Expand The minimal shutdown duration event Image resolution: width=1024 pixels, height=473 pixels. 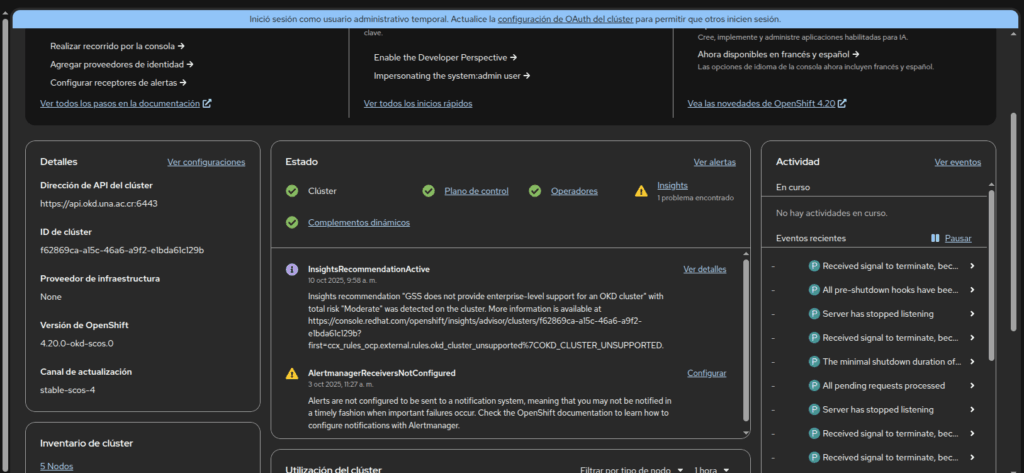pos(971,361)
